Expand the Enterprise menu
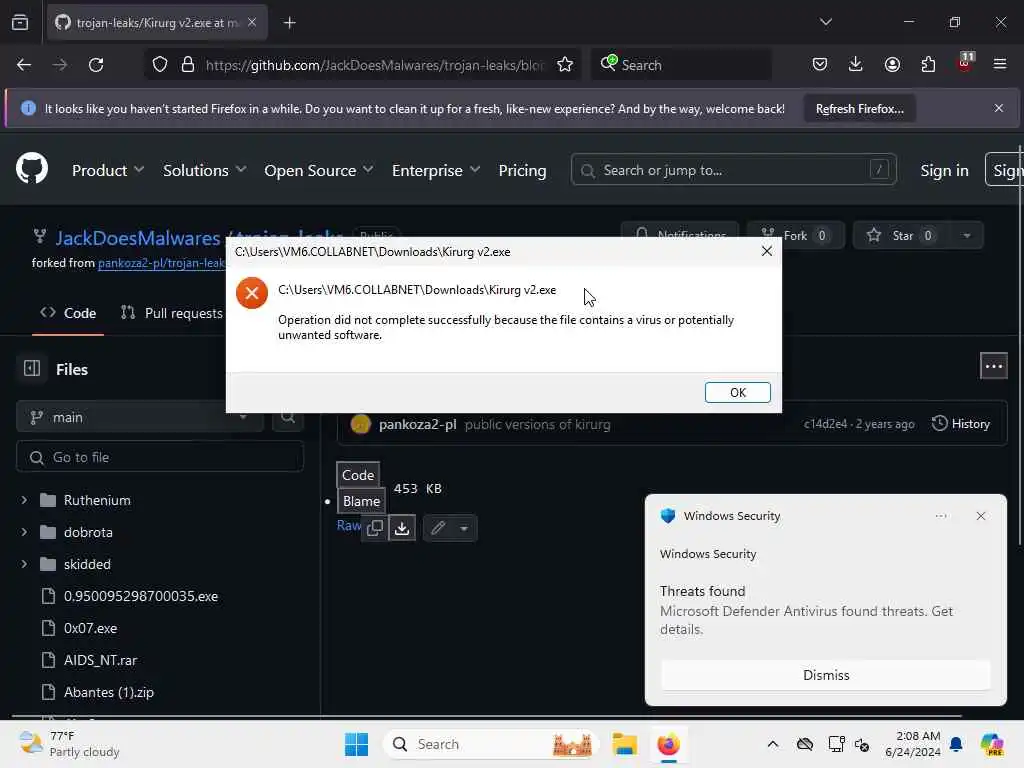Image resolution: width=1024 pixels, height=768 pixels. click(x=436, y=170)
